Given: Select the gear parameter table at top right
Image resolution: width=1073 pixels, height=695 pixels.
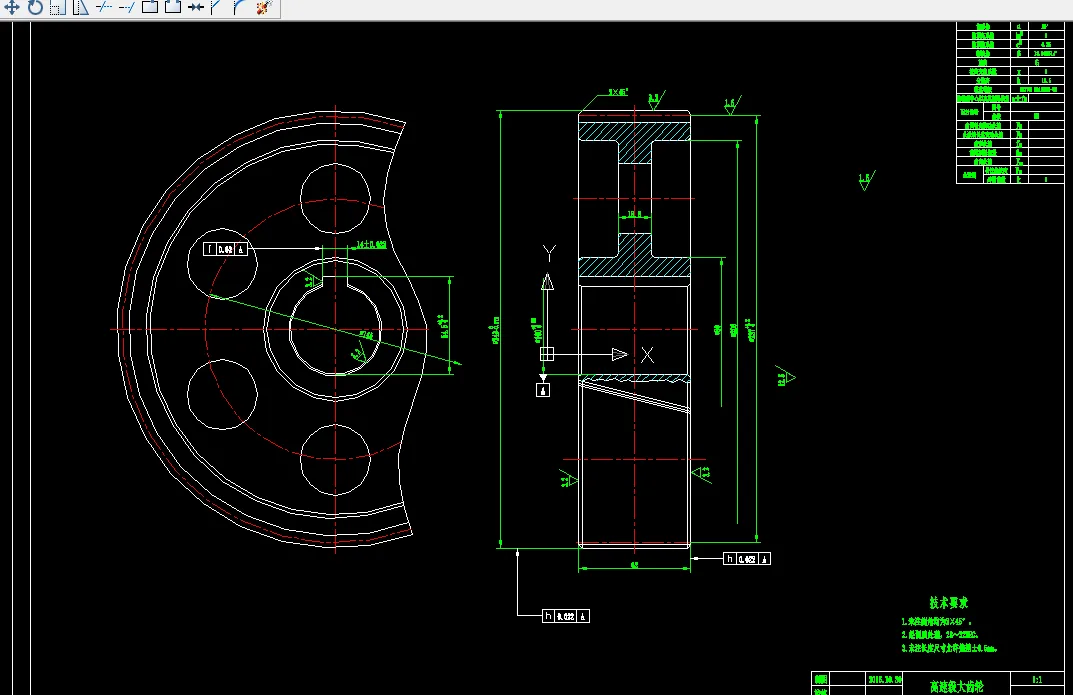Looking at the screenshot, I should tap(1010, 103).
